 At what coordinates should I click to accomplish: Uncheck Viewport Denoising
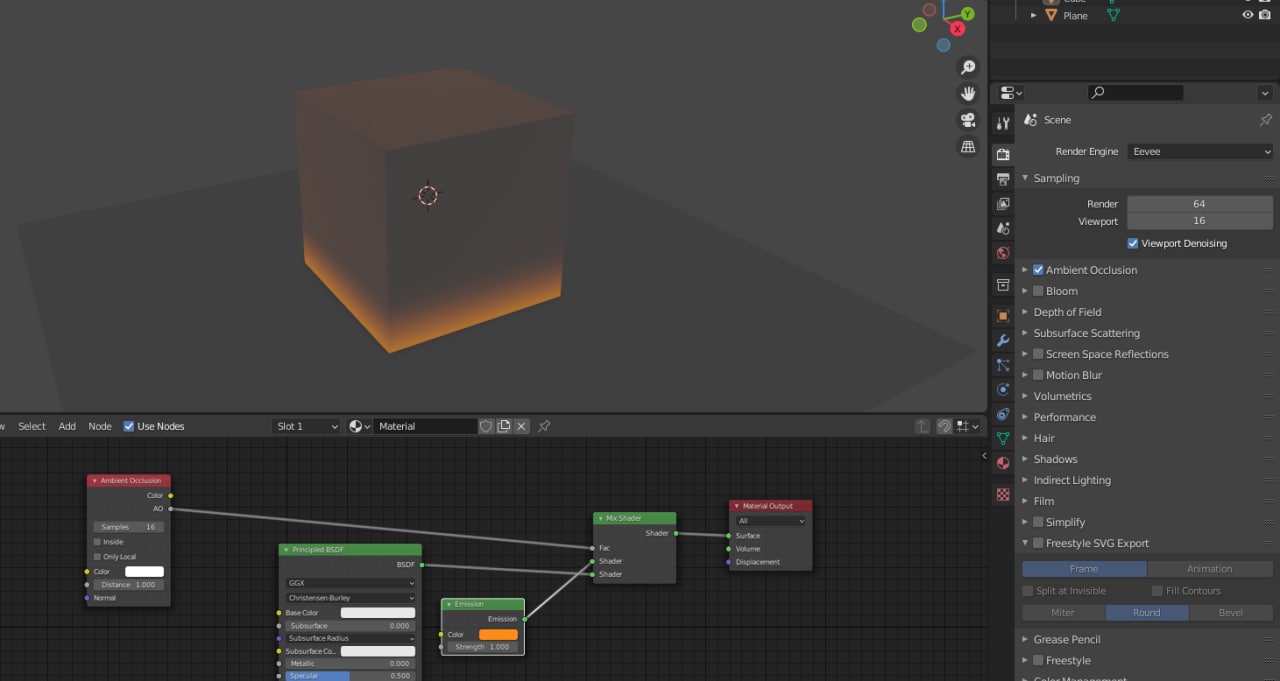tap(1133, 243)
